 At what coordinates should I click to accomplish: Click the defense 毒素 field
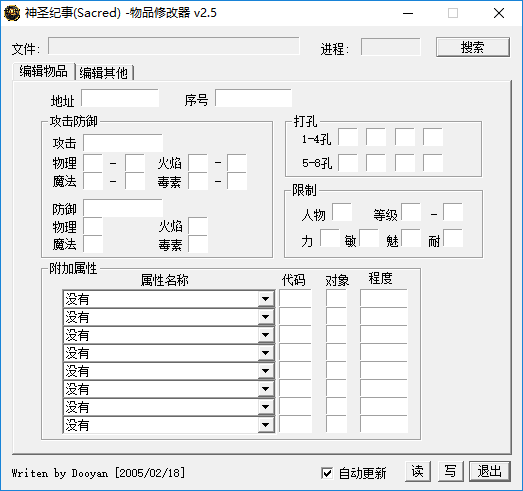point(198,244)
